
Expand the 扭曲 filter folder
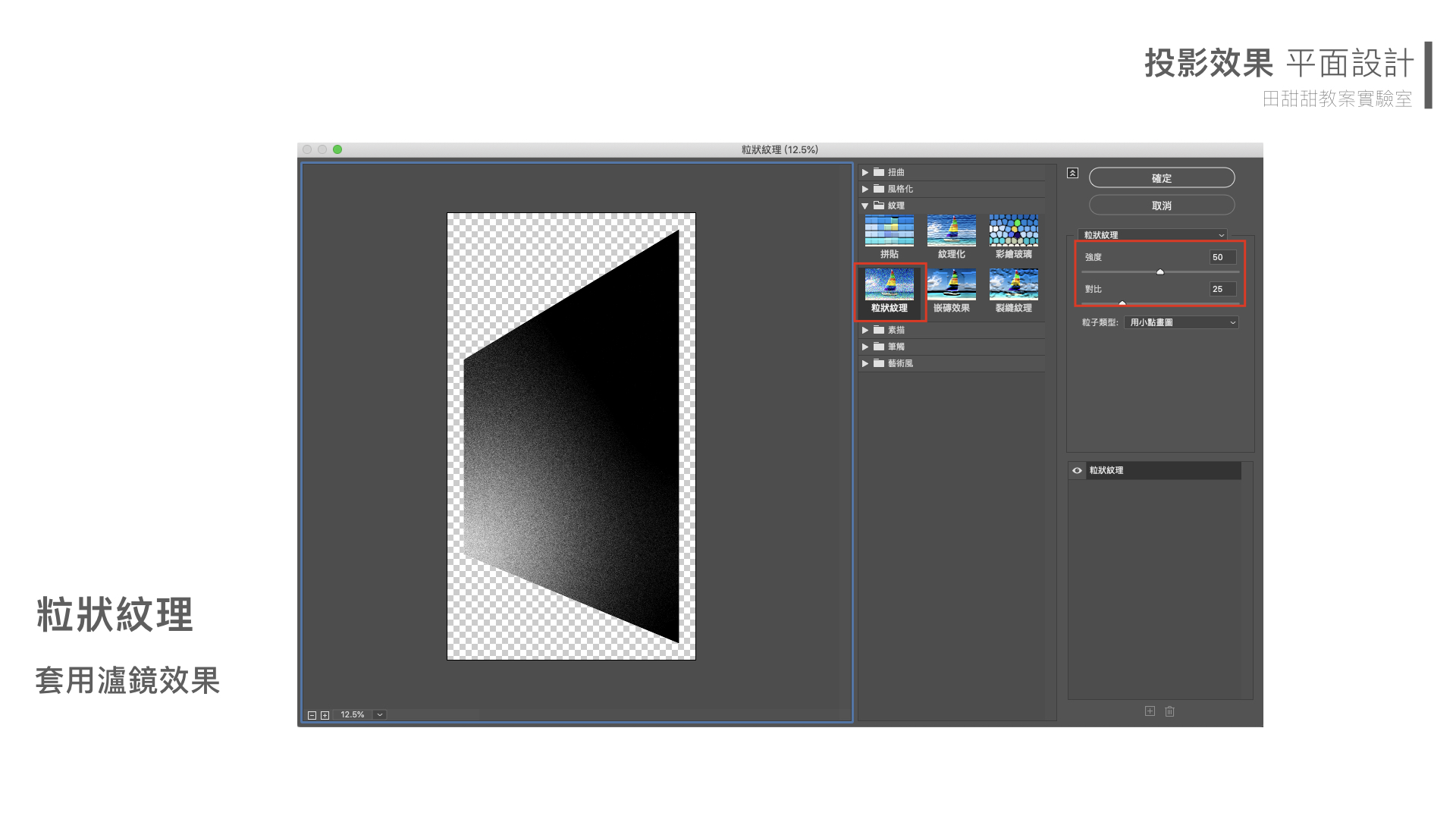pyautogui.click(x=865, y=172)
